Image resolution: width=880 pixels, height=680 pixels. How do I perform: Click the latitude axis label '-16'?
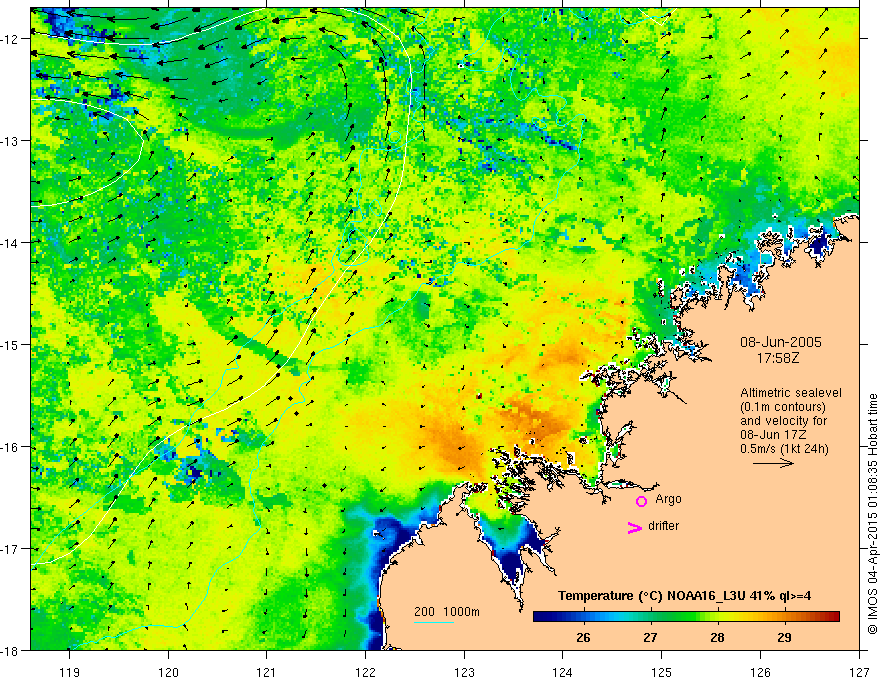click(12, 447)
